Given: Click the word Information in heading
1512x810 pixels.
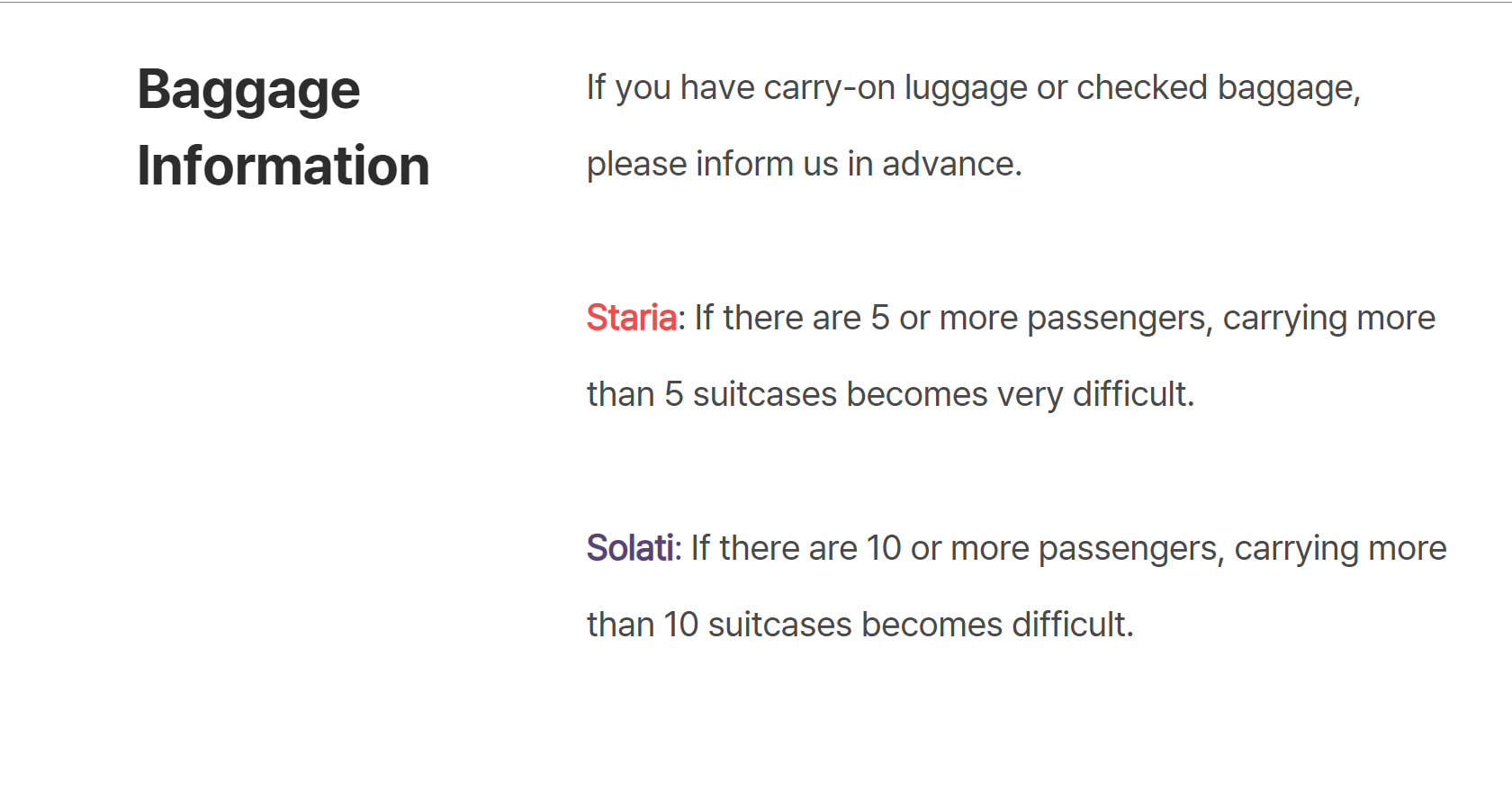Looking at the screenshot, I should tap(283, 166).
